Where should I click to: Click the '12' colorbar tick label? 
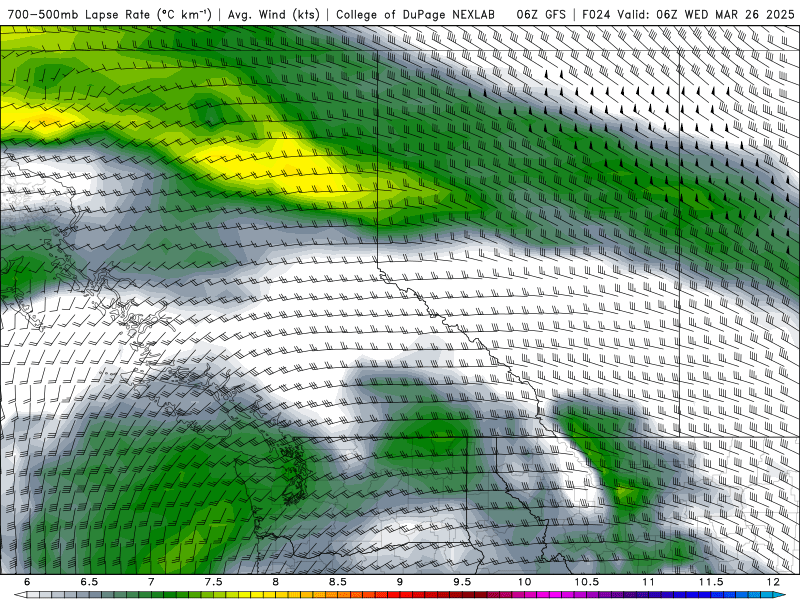(773, 582)
